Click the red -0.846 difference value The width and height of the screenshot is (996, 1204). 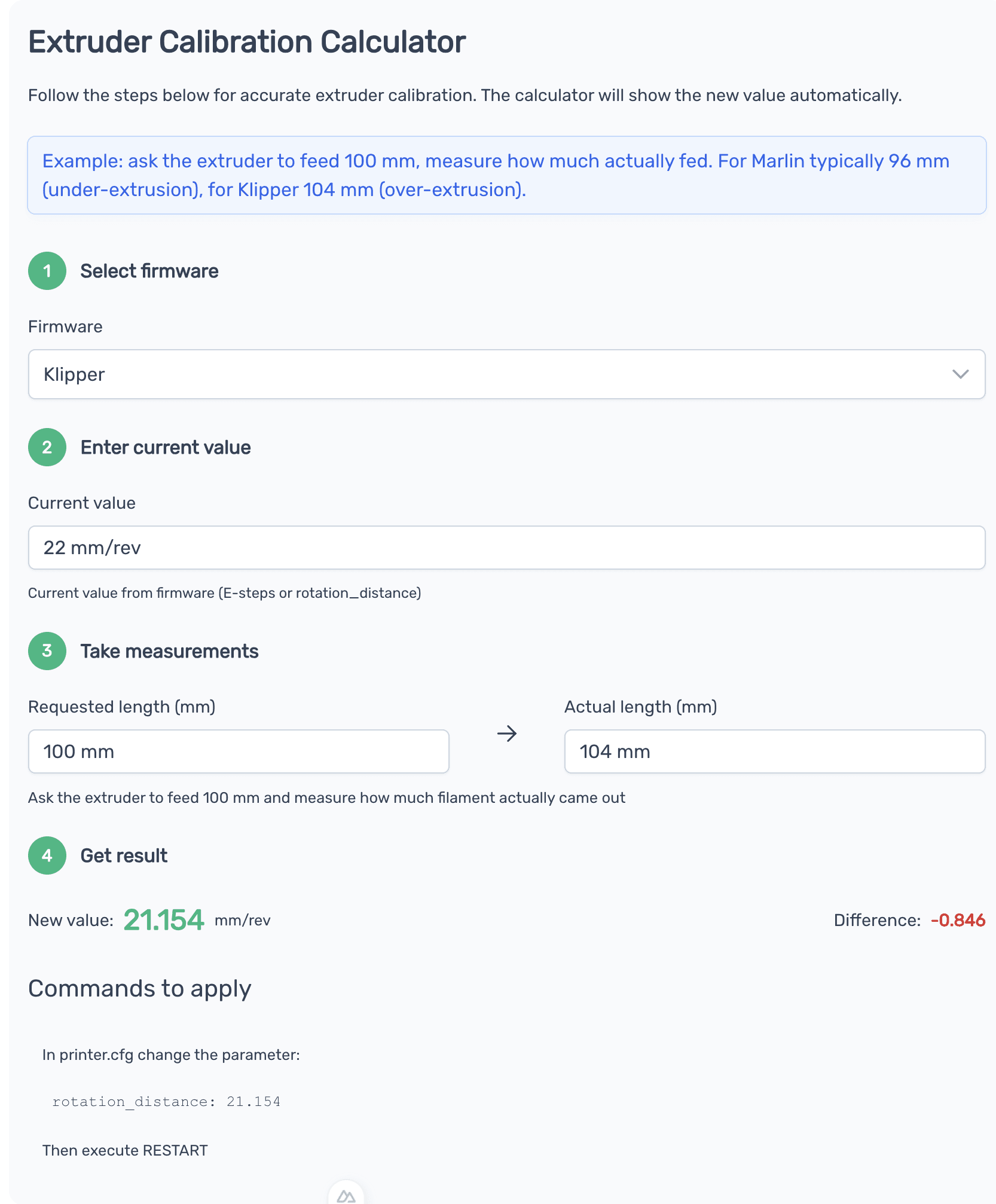tap(958, 920)
